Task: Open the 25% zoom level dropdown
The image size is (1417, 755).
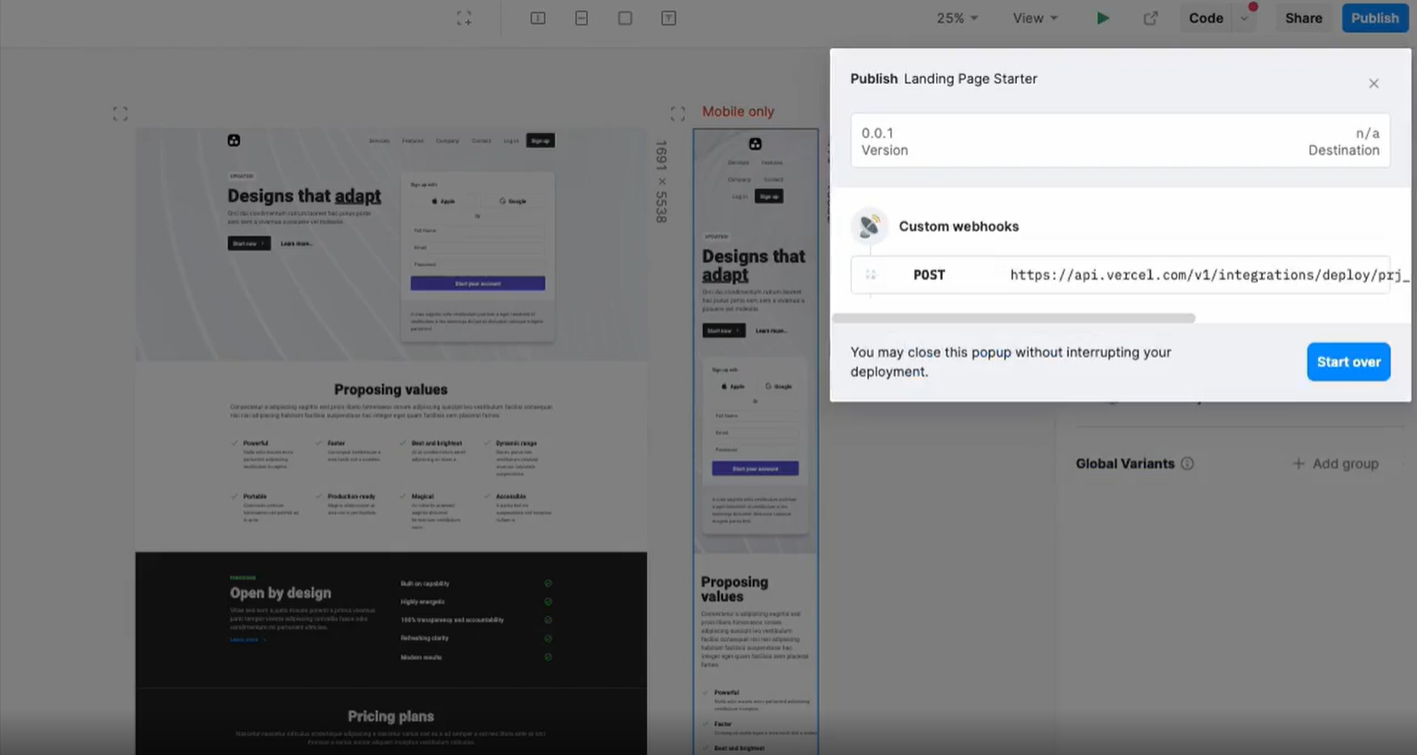Action: pos(957,18)
